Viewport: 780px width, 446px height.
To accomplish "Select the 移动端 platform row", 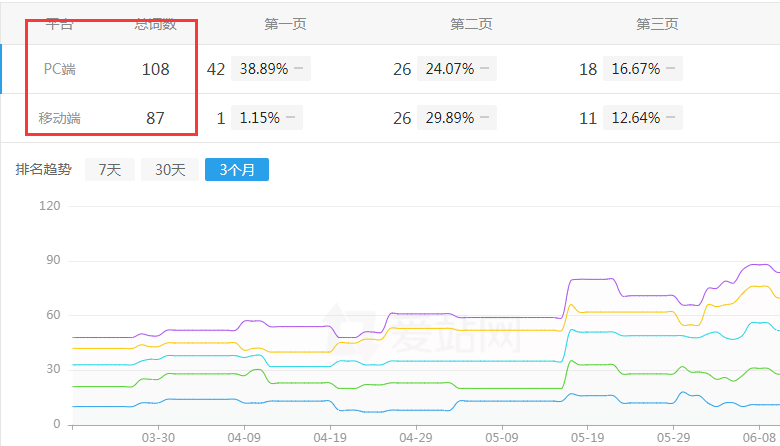I will pyautogui.click(x=60, y=118).
